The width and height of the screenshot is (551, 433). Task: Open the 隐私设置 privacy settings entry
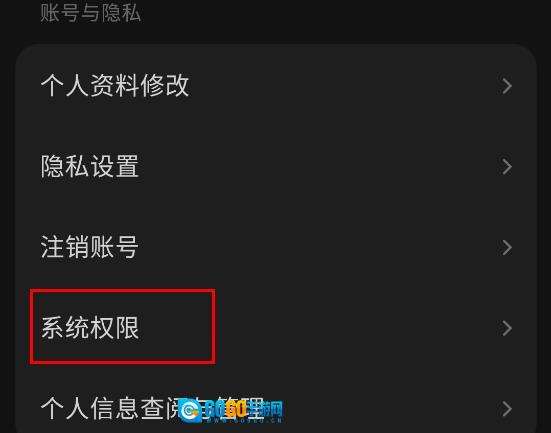(x=276, y=167)
